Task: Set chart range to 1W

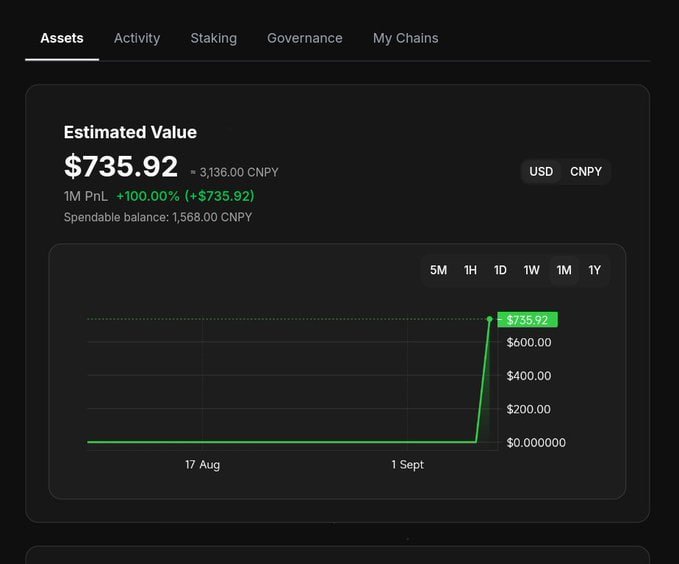Action: click(x=531, y=270)
